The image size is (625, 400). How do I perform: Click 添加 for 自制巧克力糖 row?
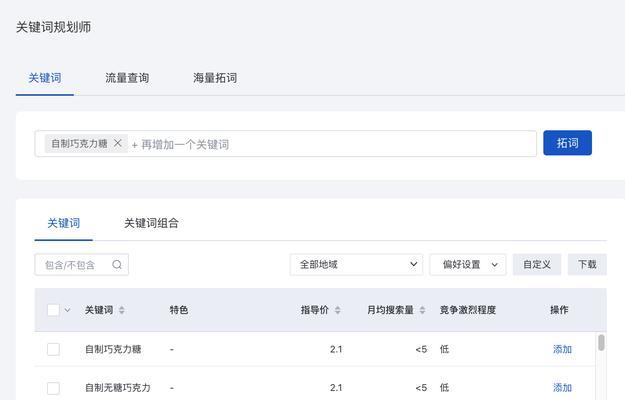tap(562, 349)
